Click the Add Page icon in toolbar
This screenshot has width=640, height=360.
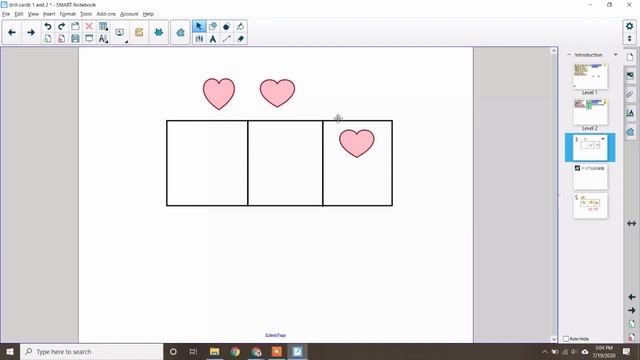(x=48, y=39)
